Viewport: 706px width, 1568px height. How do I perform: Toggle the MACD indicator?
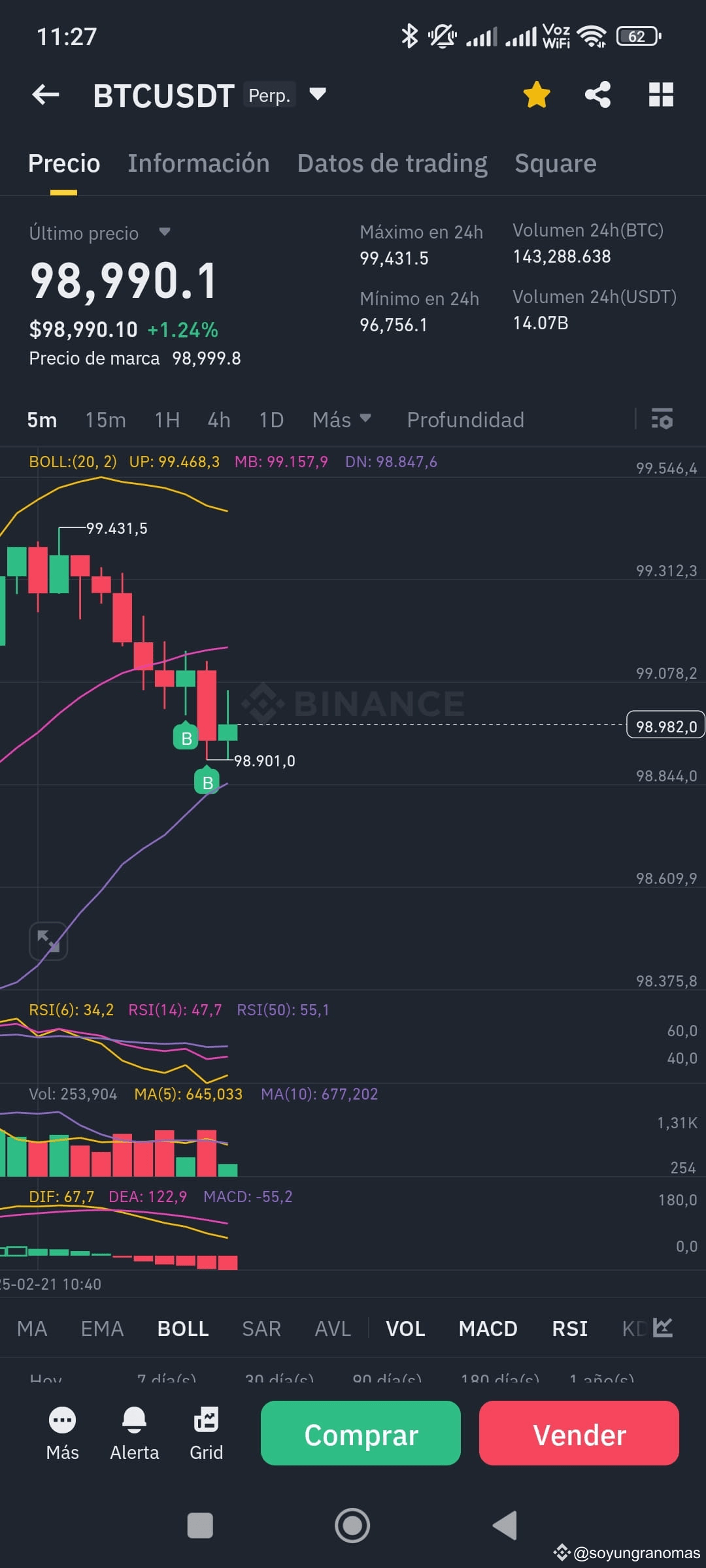(x=488, y=1329)
